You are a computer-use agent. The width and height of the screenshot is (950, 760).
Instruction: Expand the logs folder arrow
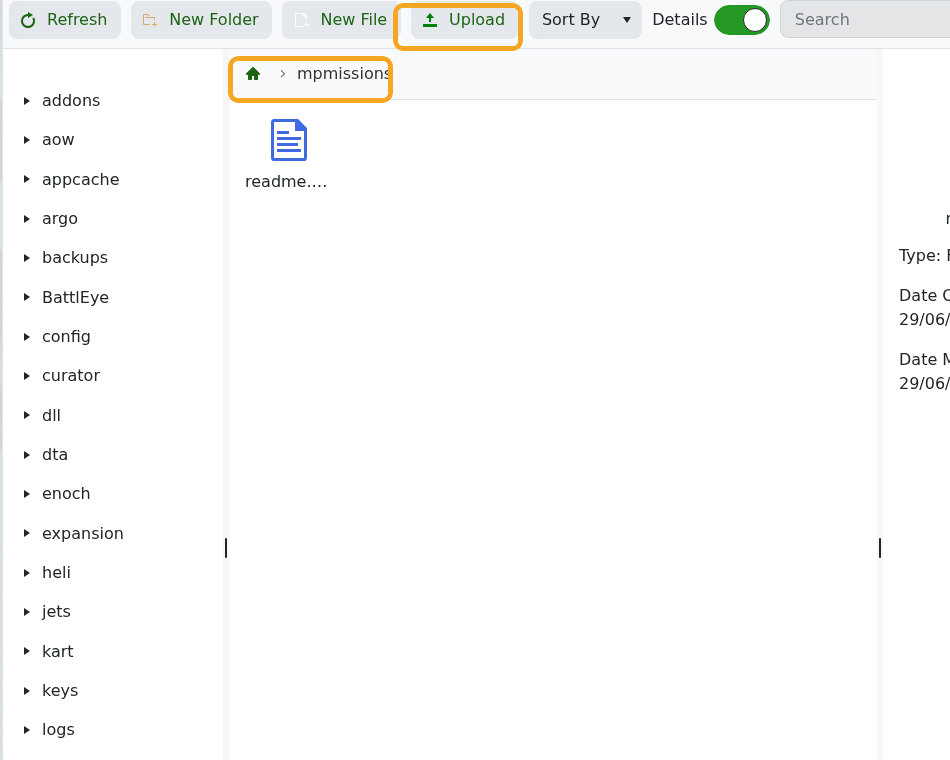click(x=27, y=730)
